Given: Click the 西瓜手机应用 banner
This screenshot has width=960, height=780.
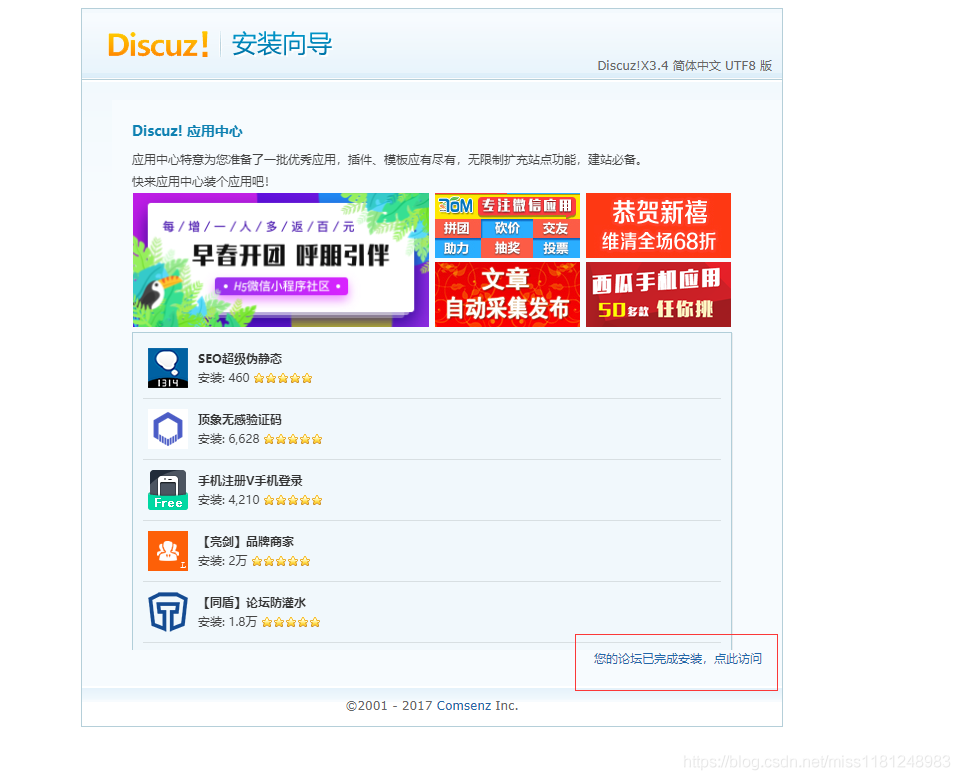Looking at the screenshot, I should tap(658, 294).
